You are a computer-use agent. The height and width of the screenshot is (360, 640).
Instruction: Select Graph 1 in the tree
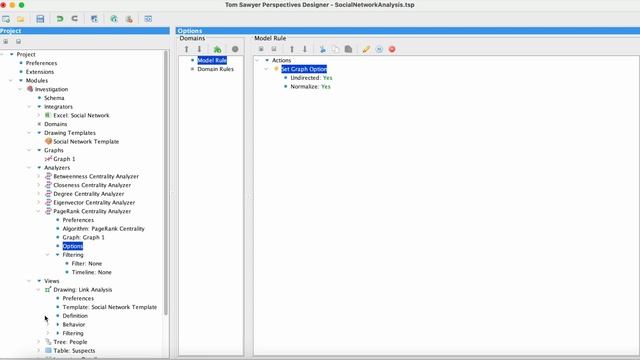[64, 159]
